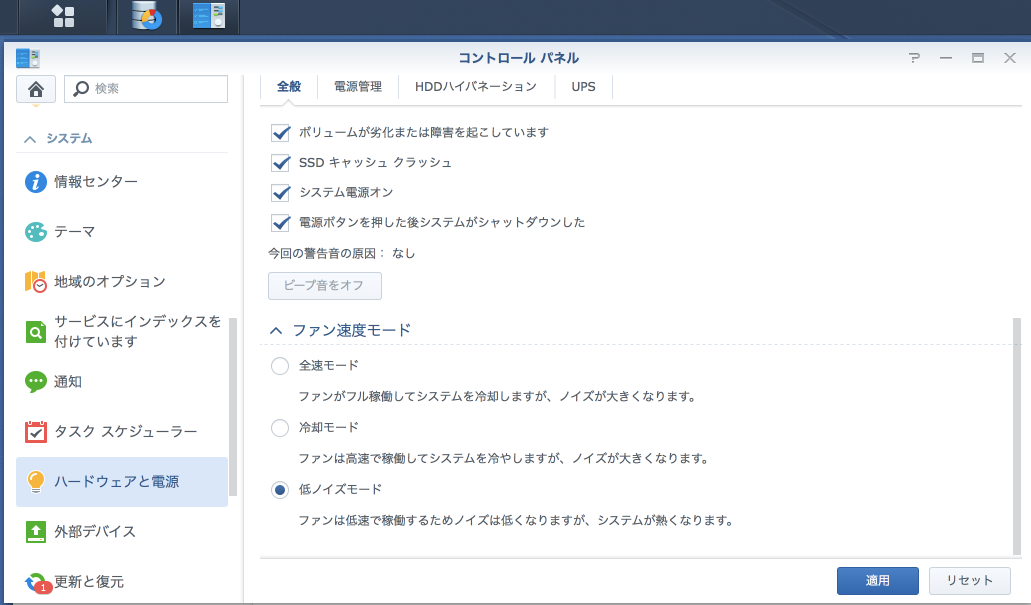
Task: Click the 適用 apply button
Action: click(877, 580)
